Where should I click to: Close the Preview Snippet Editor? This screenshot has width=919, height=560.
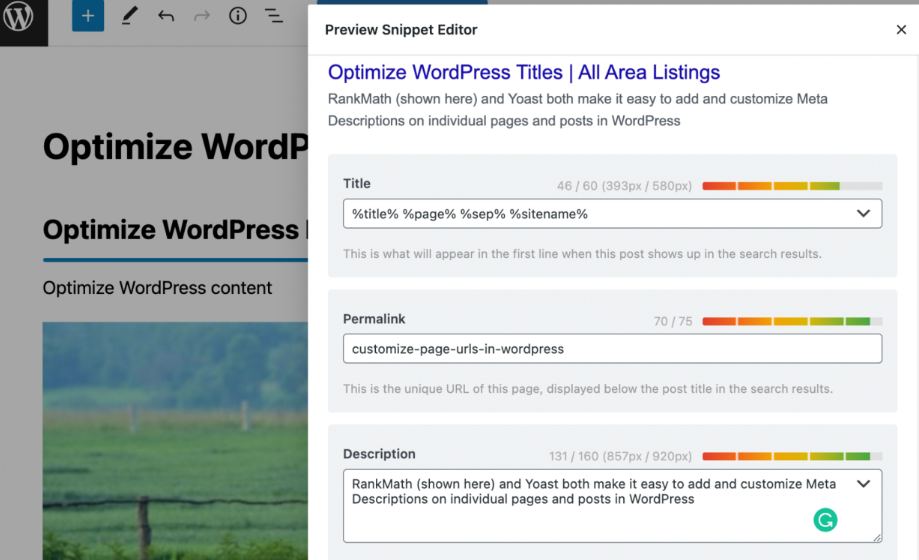(901, 29)
